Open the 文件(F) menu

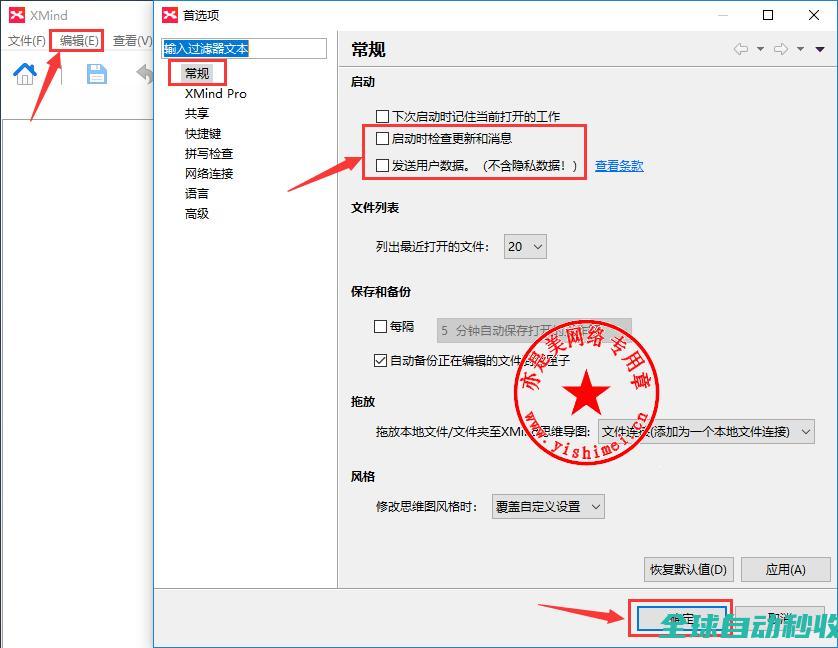pyautogui.click(x=27, y=41)
